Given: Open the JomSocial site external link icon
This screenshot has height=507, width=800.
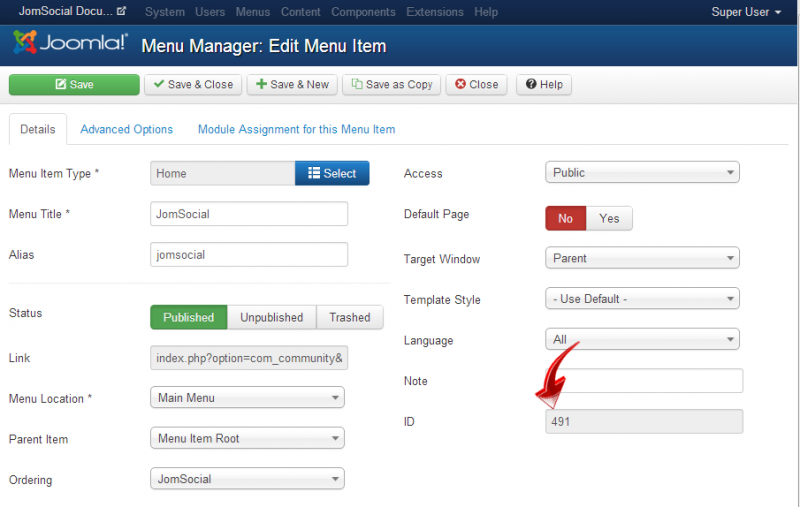Looking at the screenshot, I should click(x=121, y=11).
